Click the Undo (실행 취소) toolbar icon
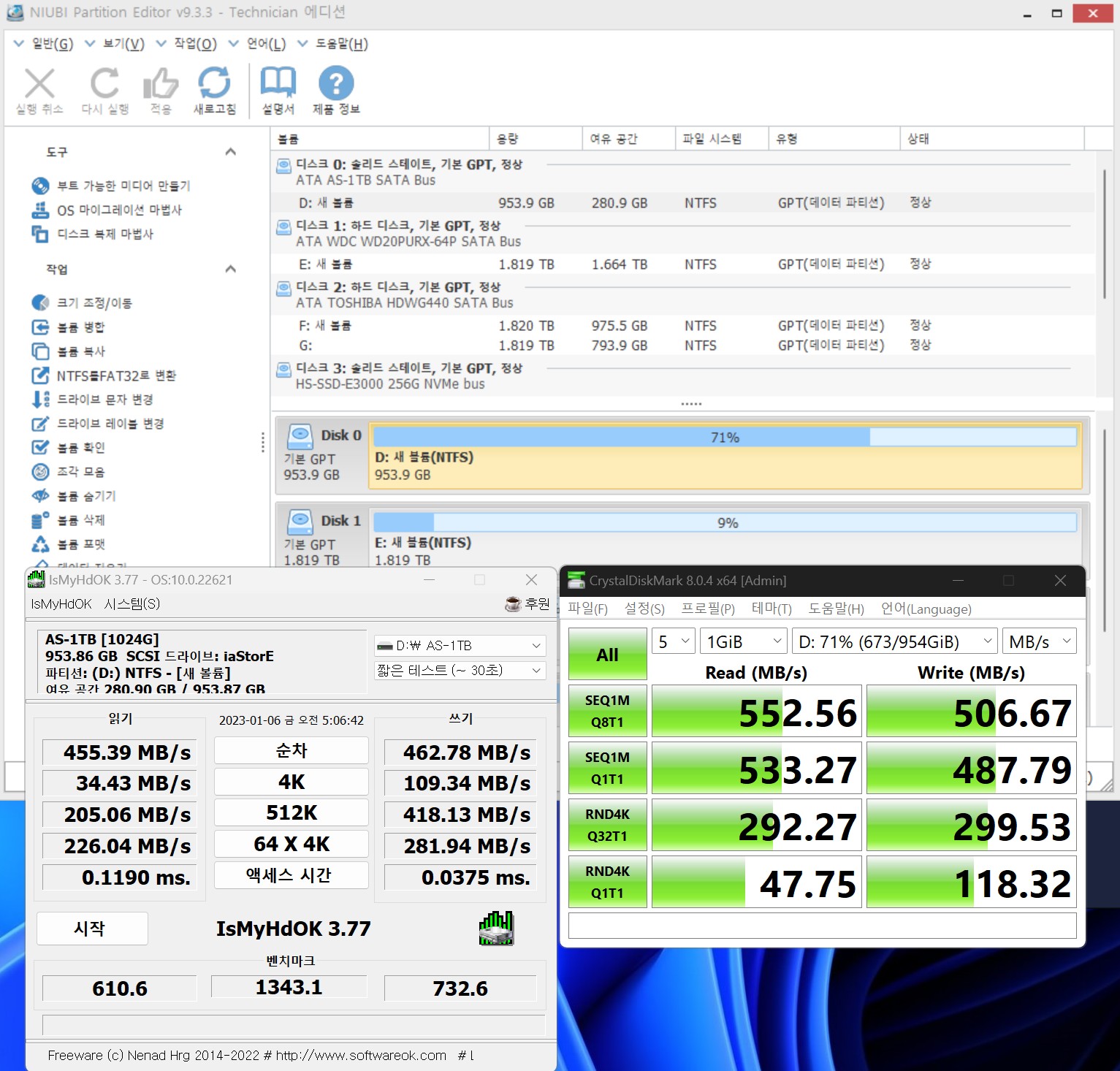This screenshot has width=1120, height=1071. tap(39, 83)
